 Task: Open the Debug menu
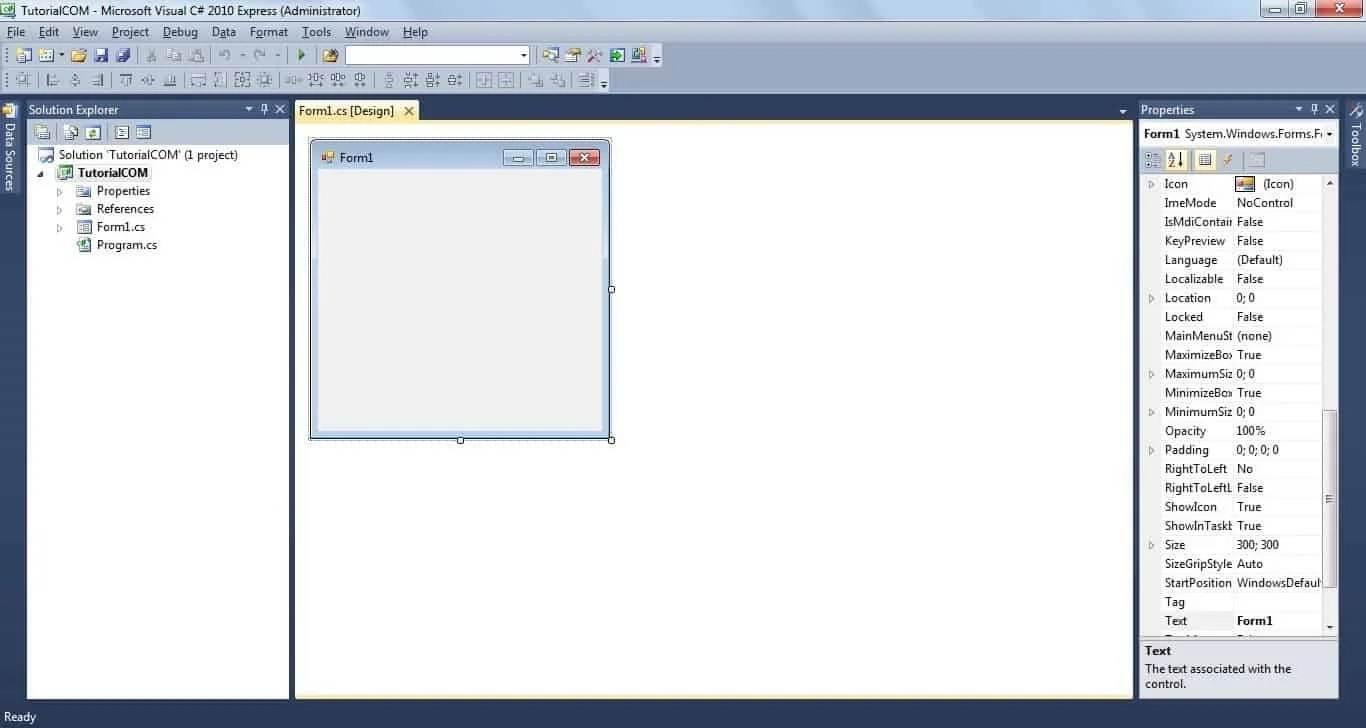(x=180, y=32)
